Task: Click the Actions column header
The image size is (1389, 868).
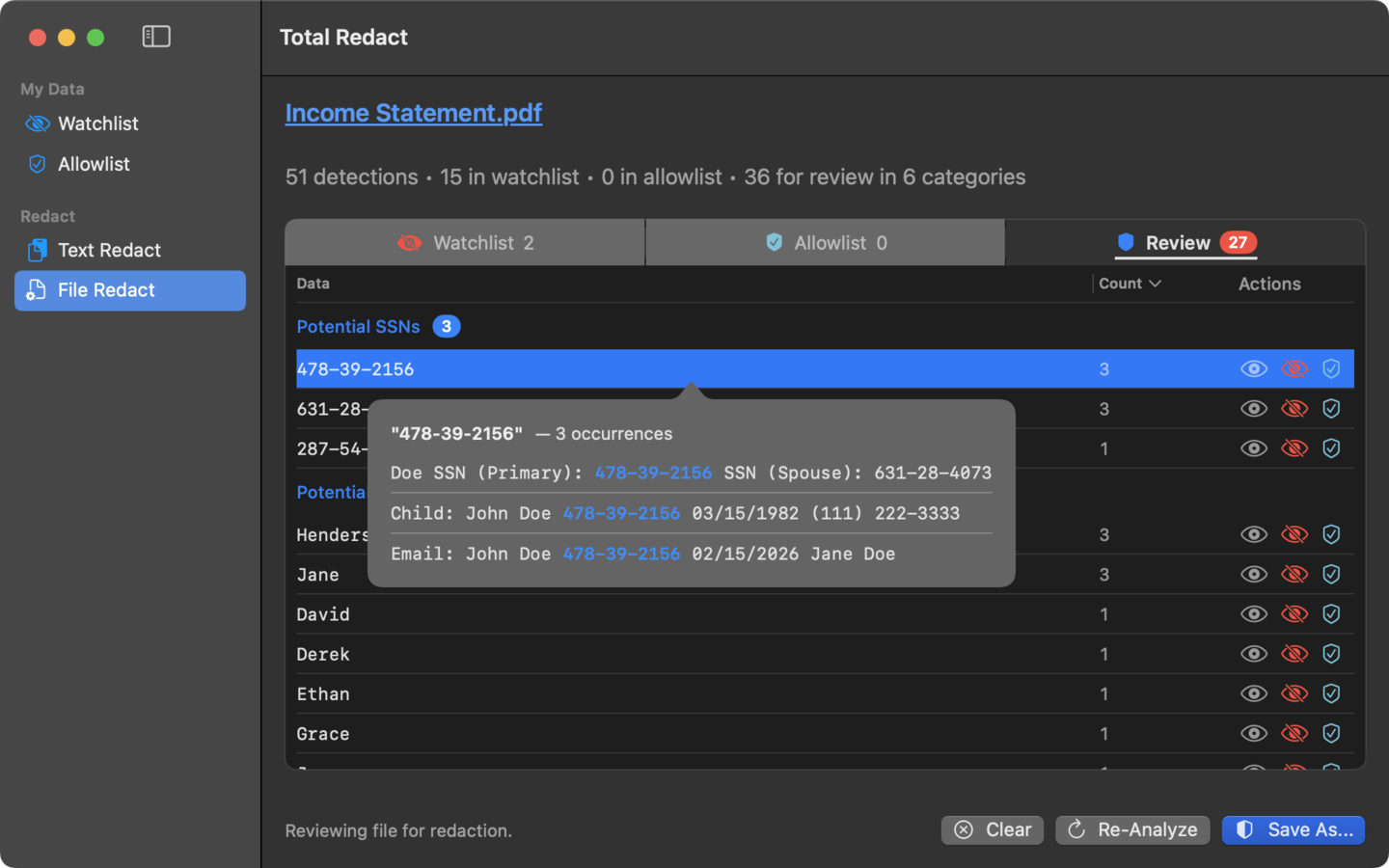Action: [1269, 284]
